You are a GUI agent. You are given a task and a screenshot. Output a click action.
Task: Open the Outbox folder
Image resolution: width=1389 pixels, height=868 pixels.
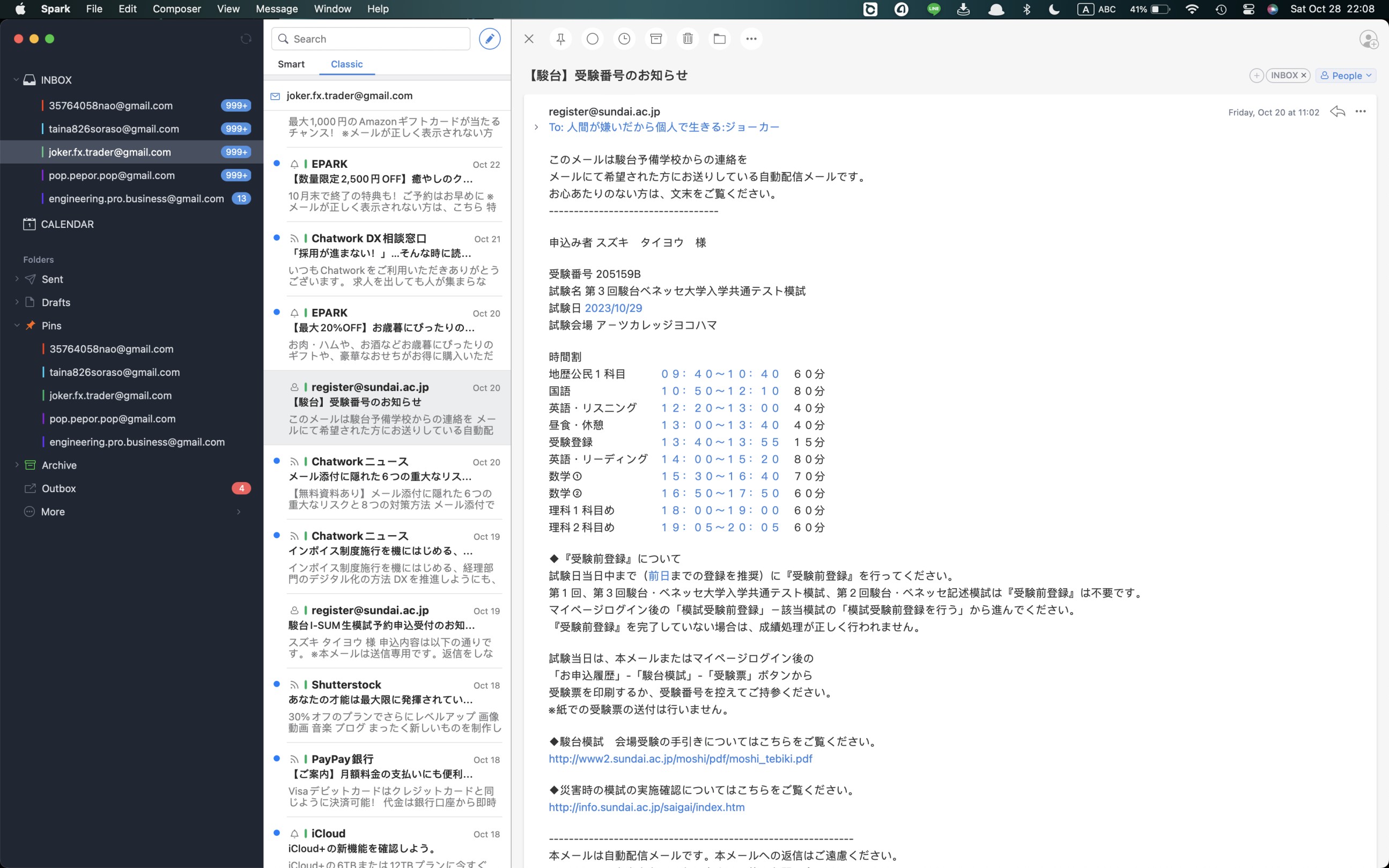tap(131, 488)
